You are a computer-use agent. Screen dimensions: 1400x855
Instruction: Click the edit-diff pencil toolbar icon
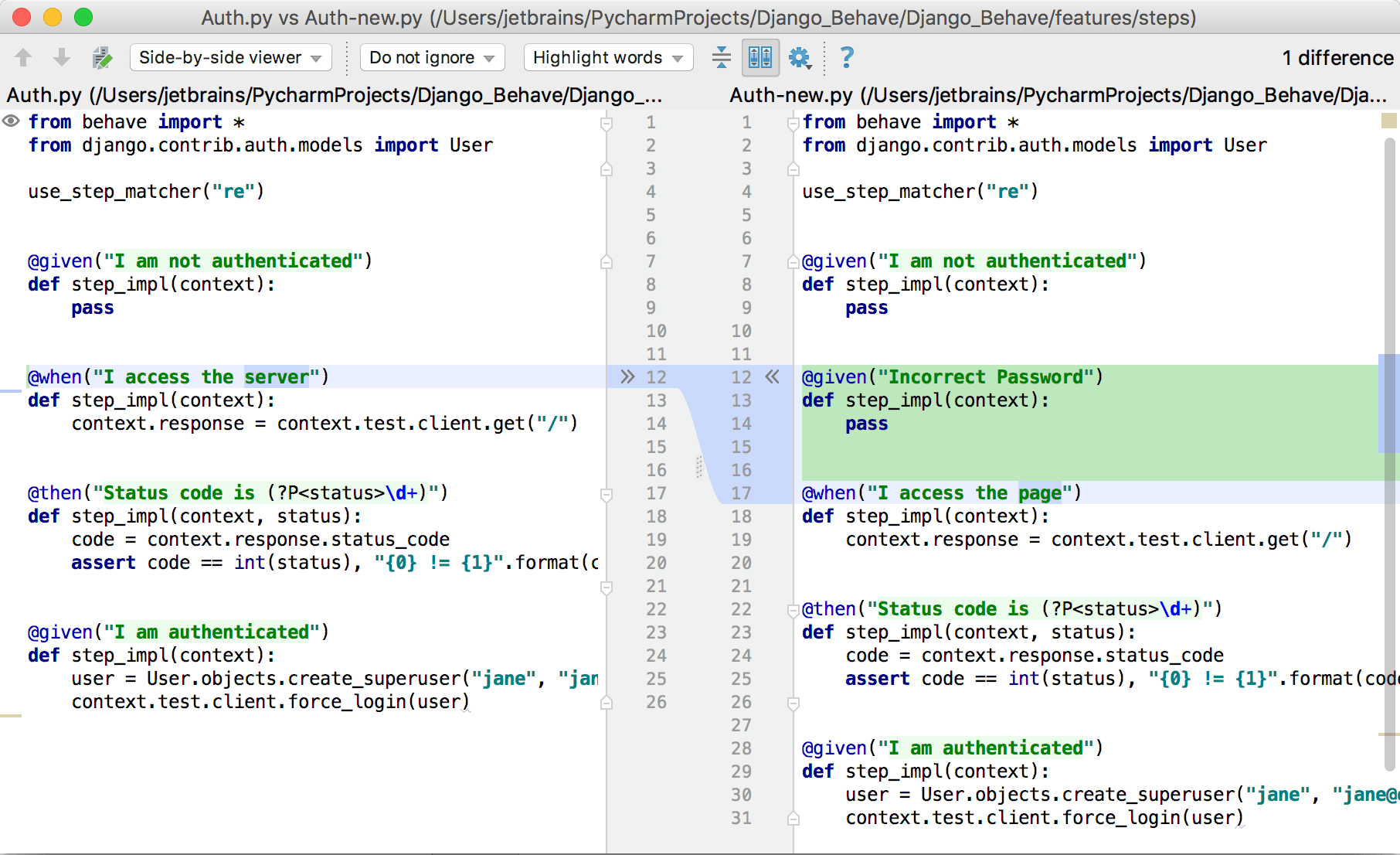point(101,57)
